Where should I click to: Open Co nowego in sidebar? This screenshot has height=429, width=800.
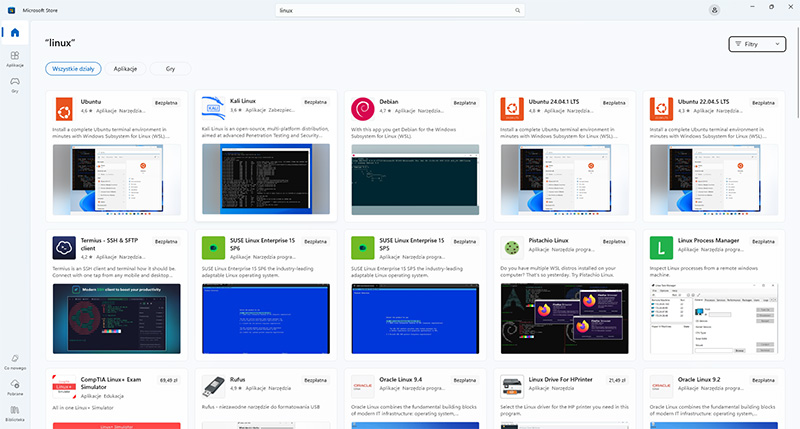(x=15, y=362)
